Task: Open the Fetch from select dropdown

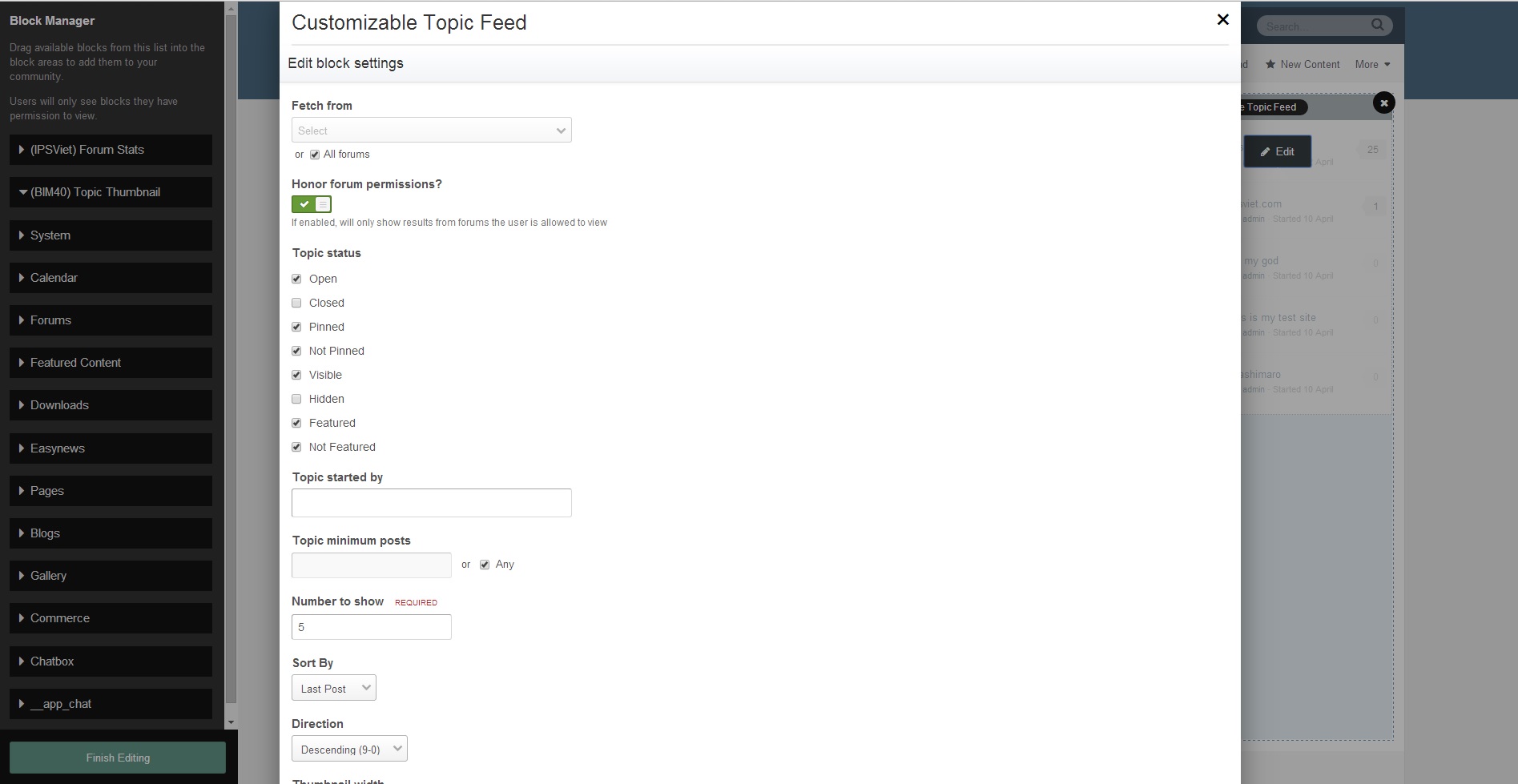Action: (x=431, y=131)
